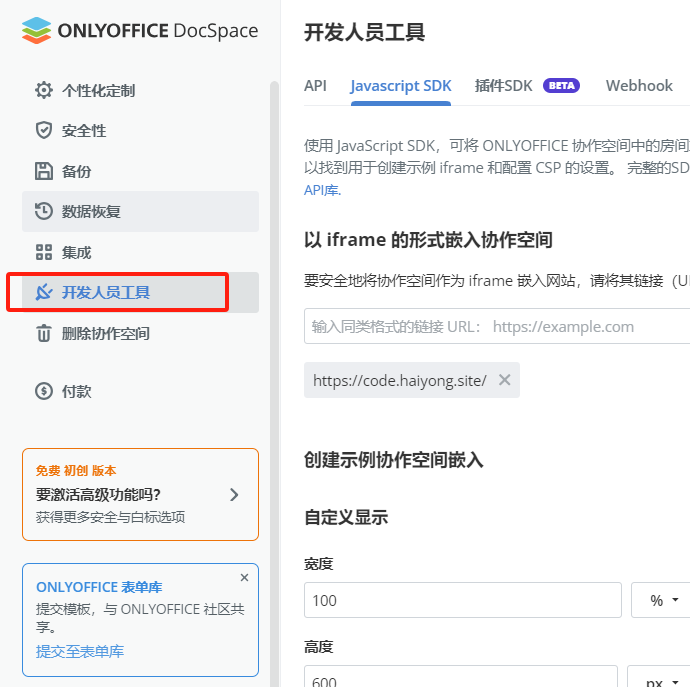Click the BETA badge on 插件SDK

tap(561, 85)
